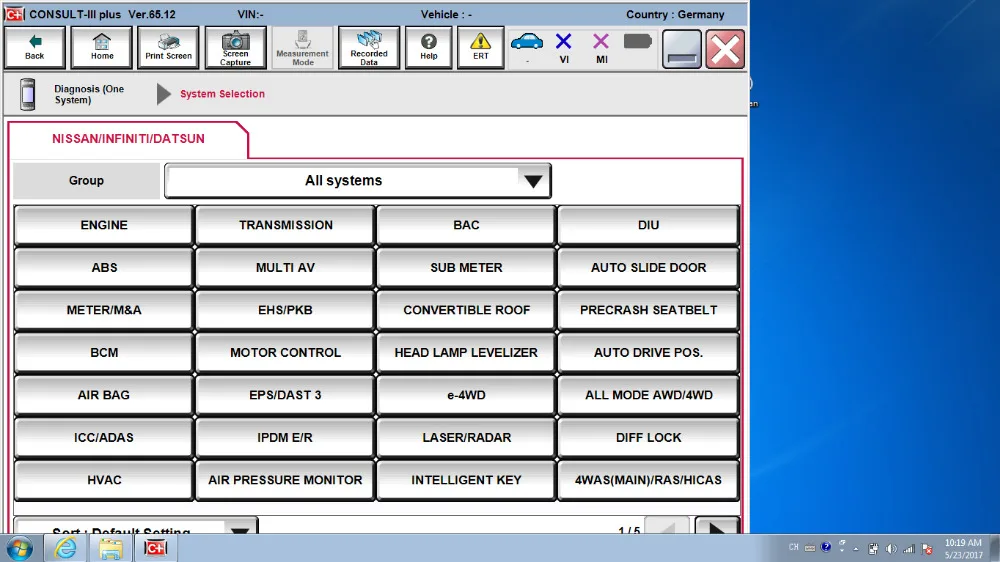Select the MULTI AV system
The image size is (1000, 562).
click(x=285, y=268)
